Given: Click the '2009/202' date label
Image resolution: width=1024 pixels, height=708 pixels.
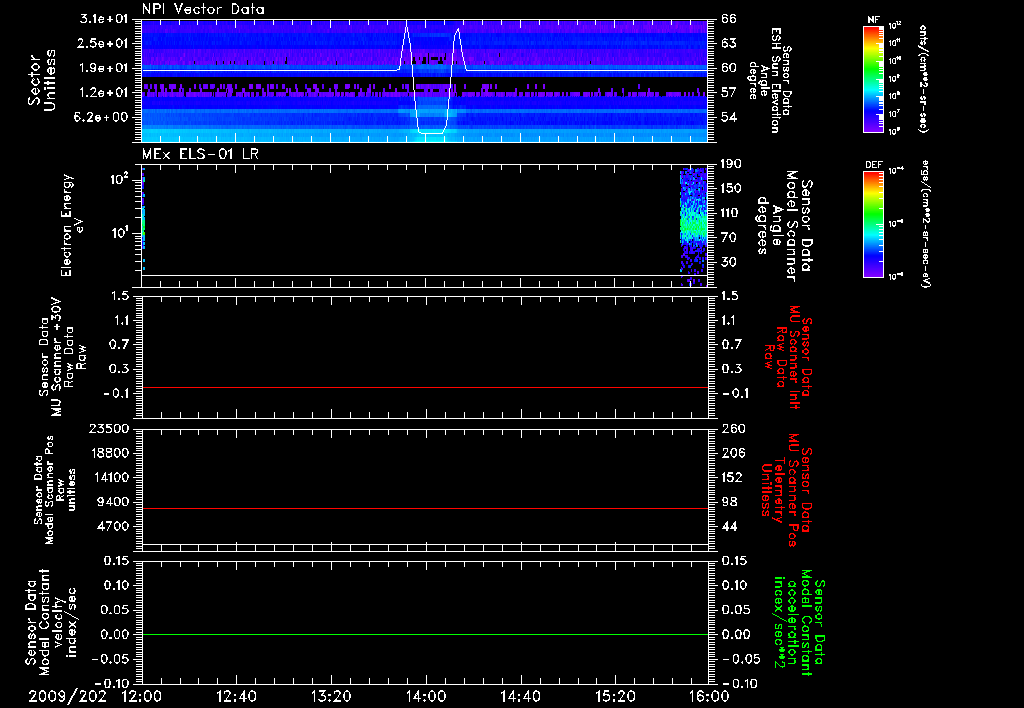Looking at the screenshot, I should [x=67, y=697].
